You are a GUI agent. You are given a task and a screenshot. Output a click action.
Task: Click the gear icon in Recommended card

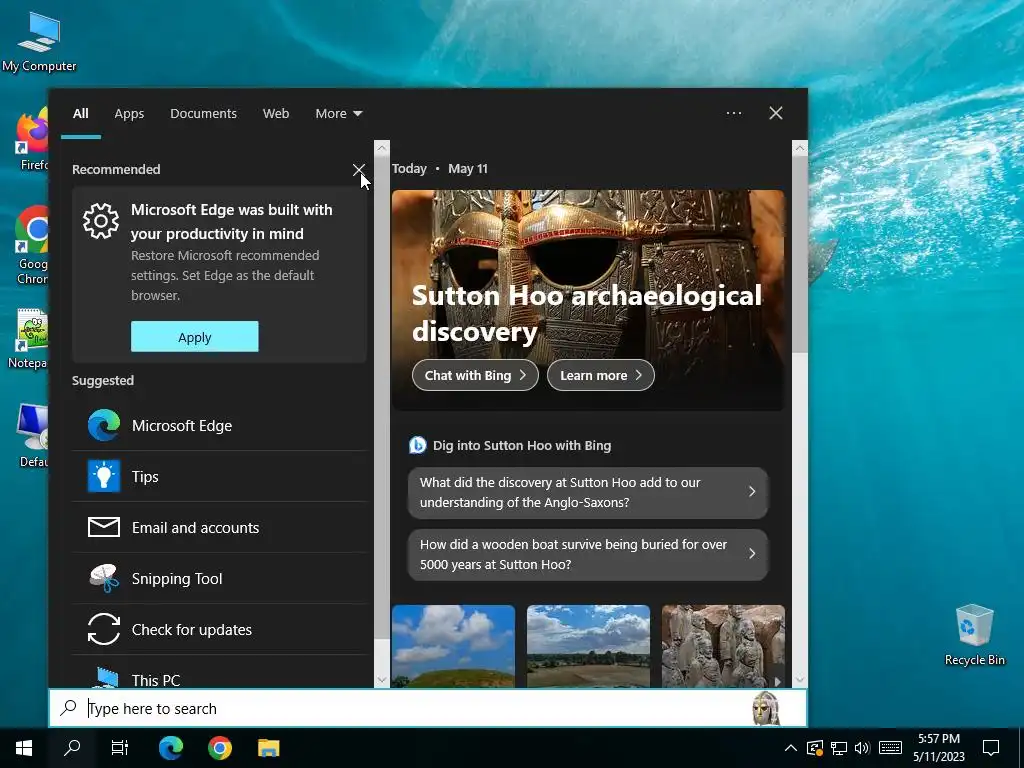tap(101, 221)
